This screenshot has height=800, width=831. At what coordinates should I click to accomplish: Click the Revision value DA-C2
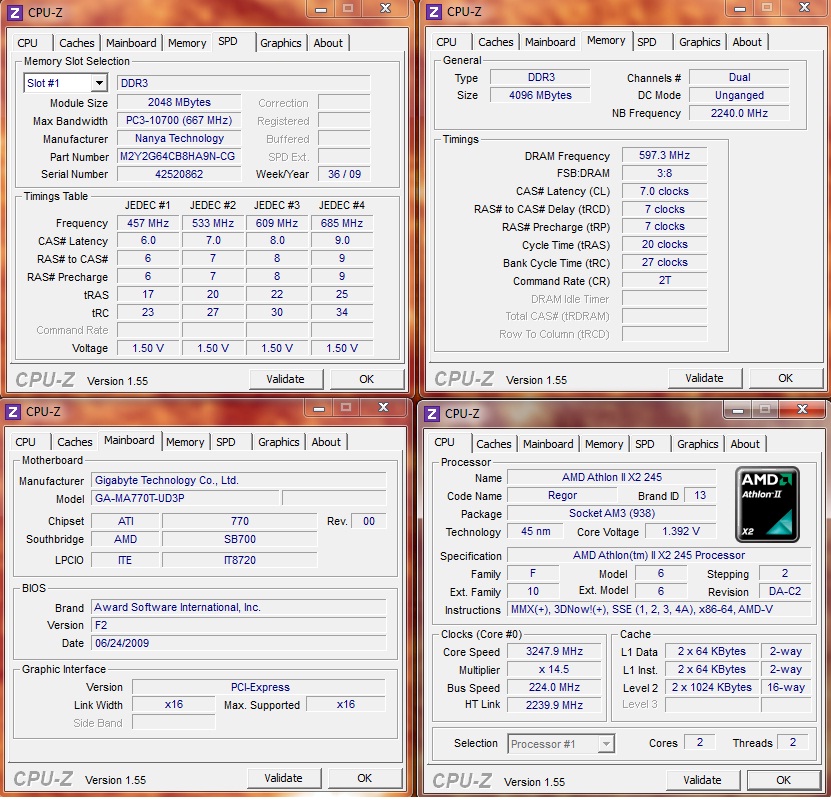pyautogui.click(x=785, y=591)
